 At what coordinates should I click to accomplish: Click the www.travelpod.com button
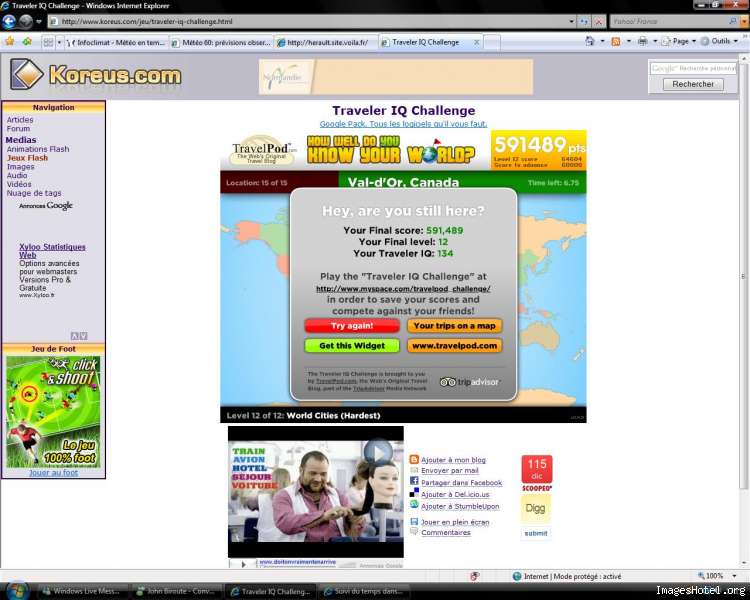(x=454, y=346)
